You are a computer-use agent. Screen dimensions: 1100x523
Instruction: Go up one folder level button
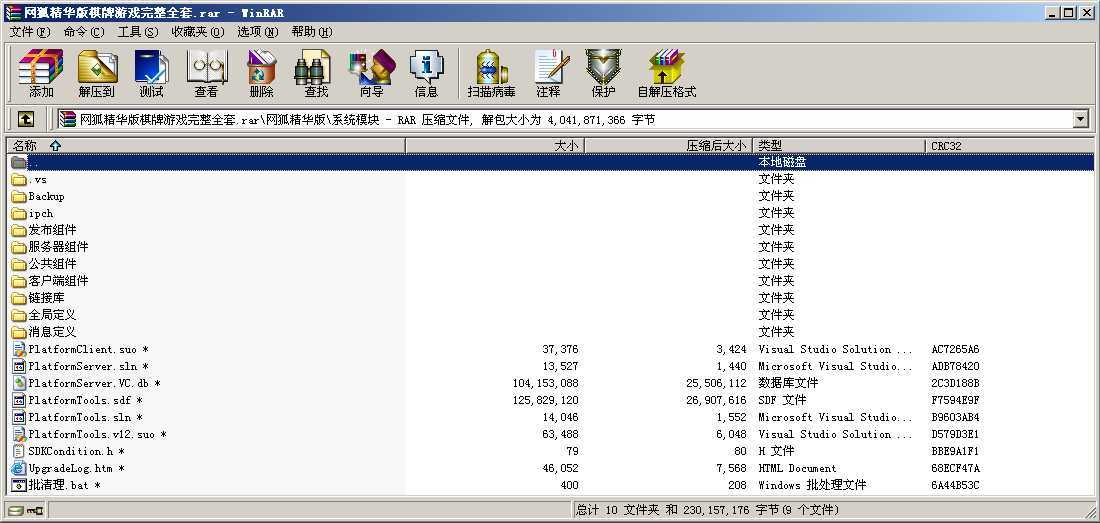coord(26,119)
